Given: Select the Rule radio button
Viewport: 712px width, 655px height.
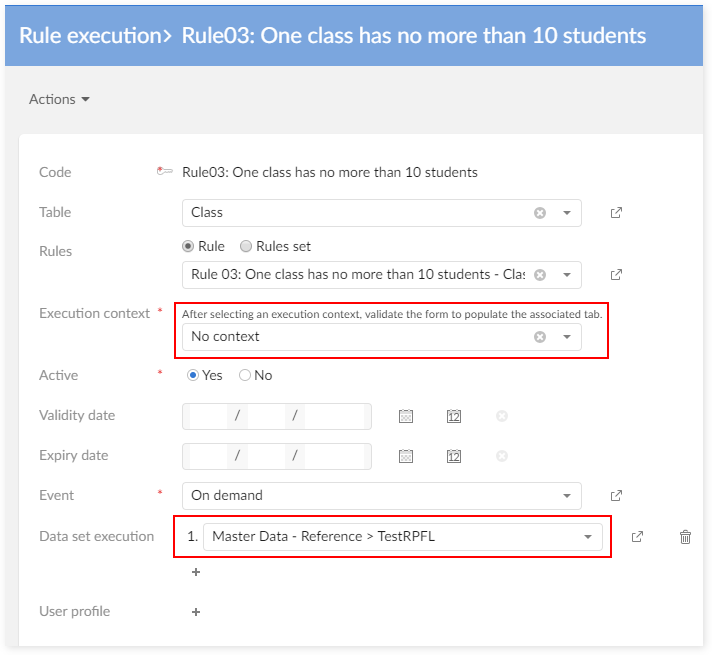Looking at the screenshot, I should click(x=188, y=246).
